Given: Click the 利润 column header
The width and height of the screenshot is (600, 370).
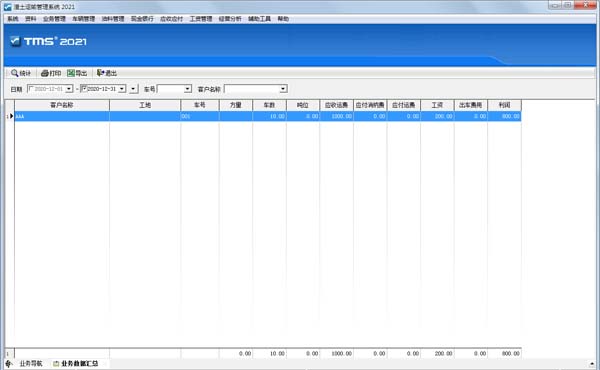Looking at the screenshot, I should [504, 105].
